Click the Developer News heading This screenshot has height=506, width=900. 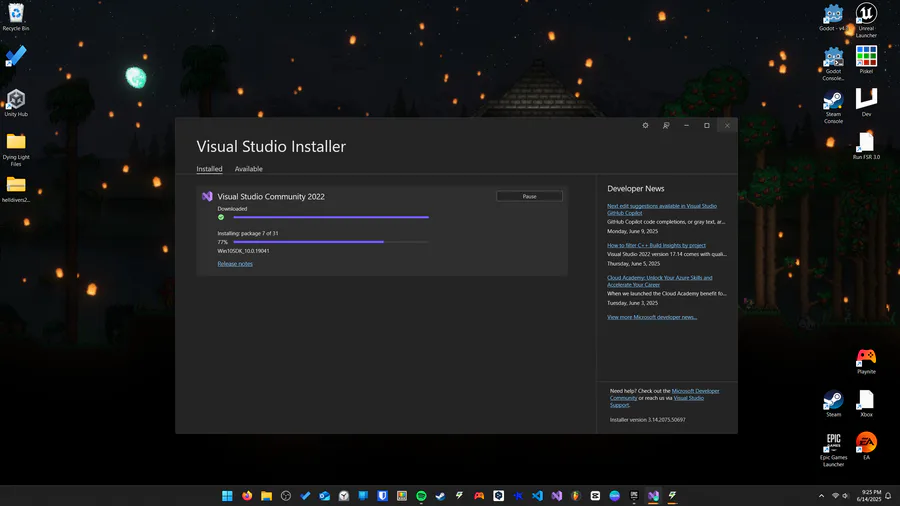(x=635, y=189)
